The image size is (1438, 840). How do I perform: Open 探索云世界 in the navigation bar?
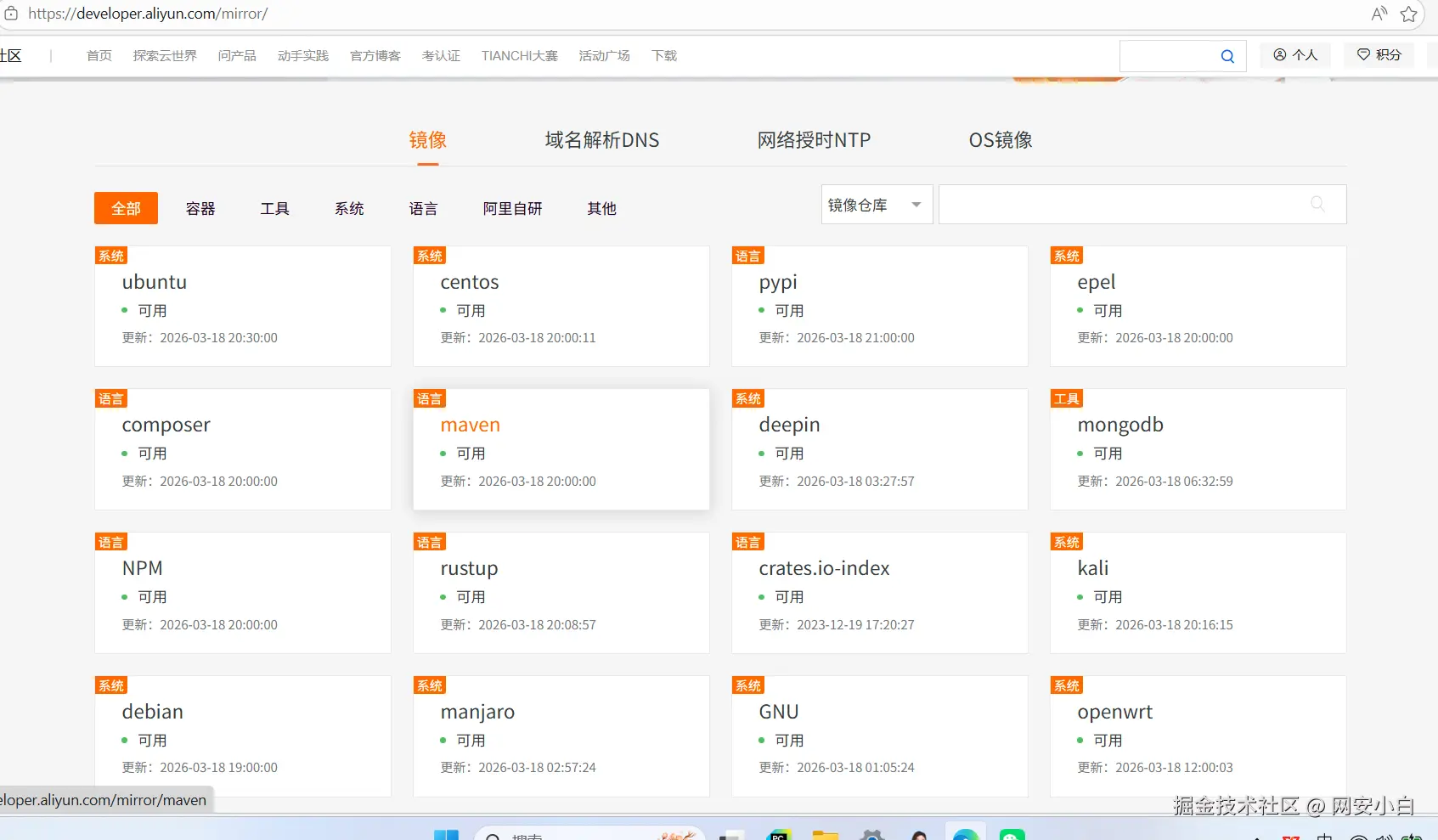pos(165,56)
